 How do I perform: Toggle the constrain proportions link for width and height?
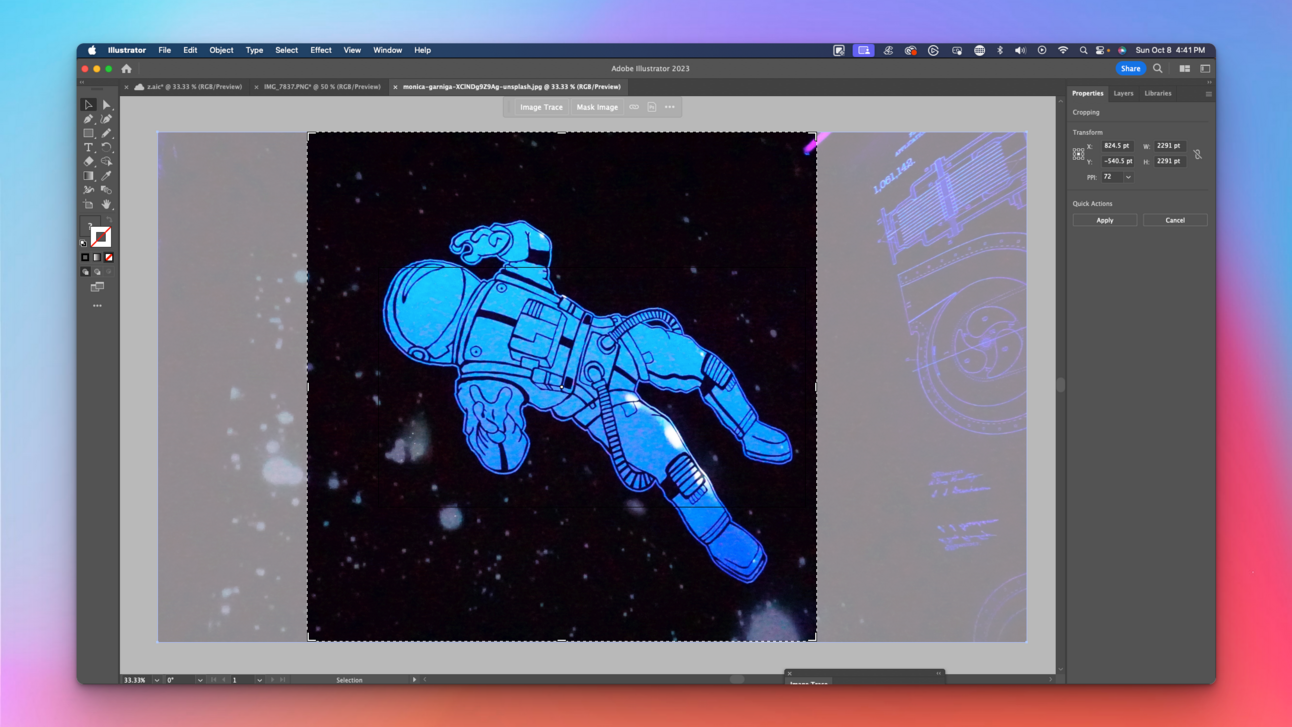(1198, 155)
